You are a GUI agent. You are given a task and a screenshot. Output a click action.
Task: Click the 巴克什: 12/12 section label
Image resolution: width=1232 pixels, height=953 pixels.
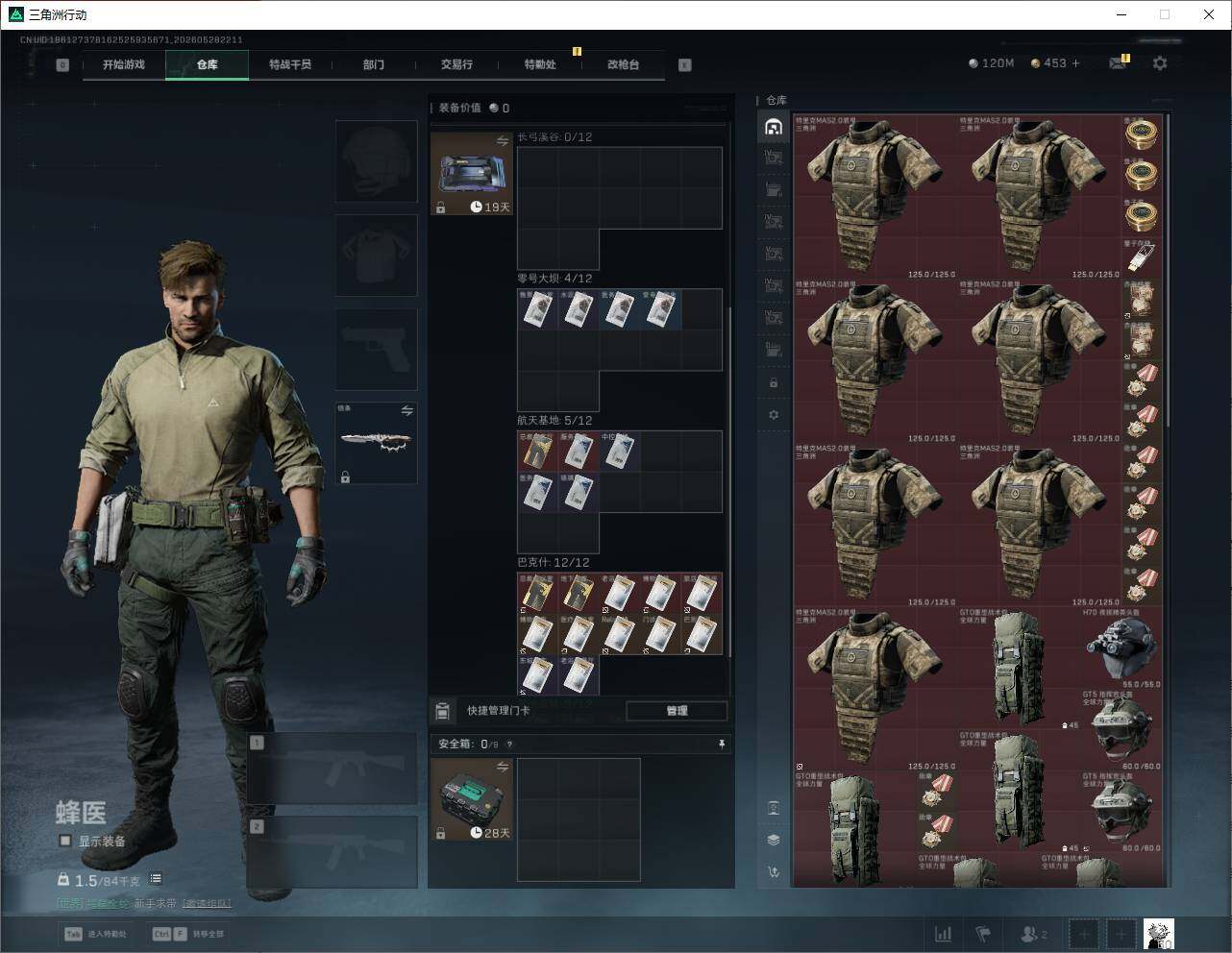click(x=554, y=563)
